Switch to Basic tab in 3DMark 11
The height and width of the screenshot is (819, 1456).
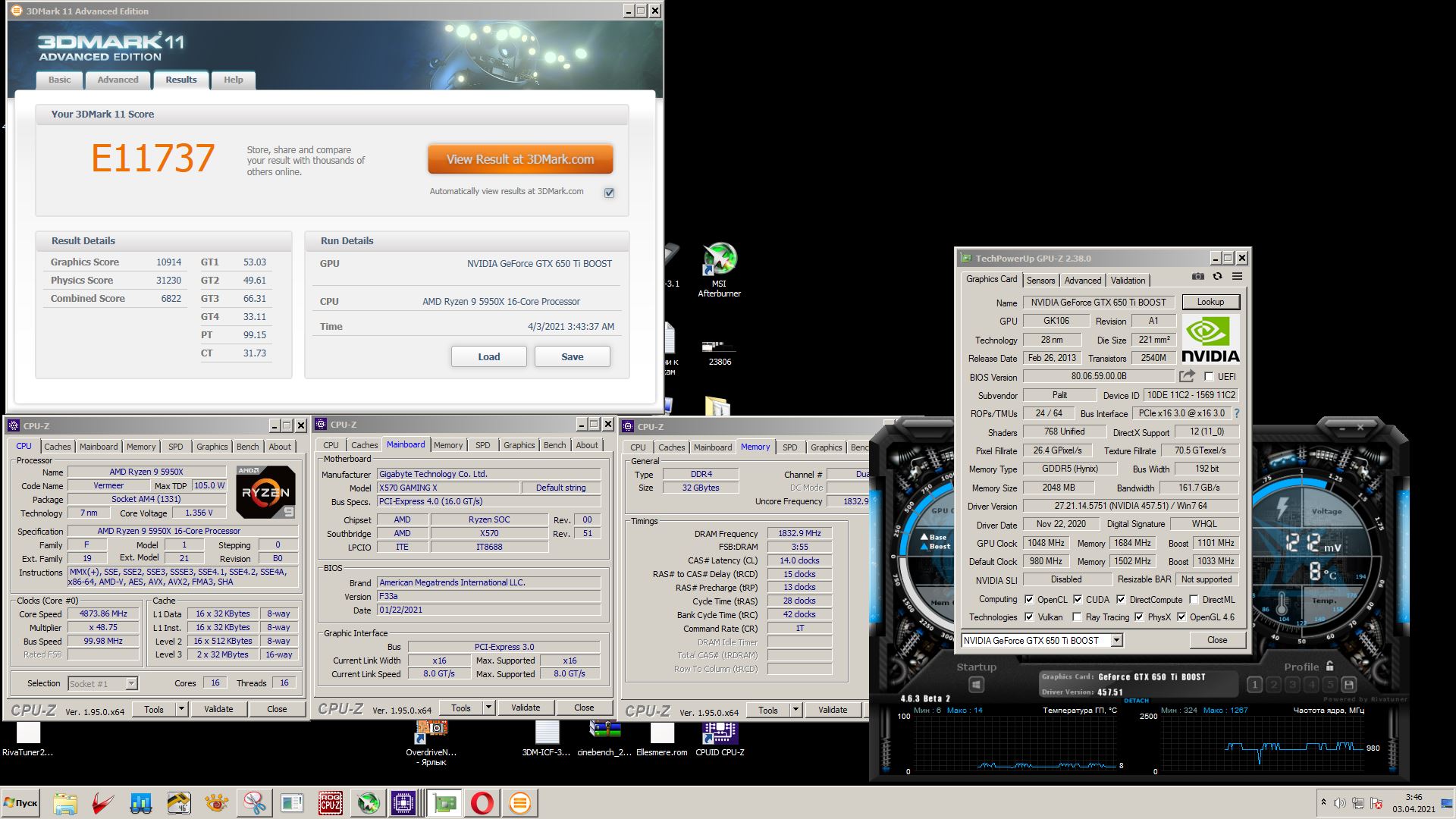tap(59, 80)
